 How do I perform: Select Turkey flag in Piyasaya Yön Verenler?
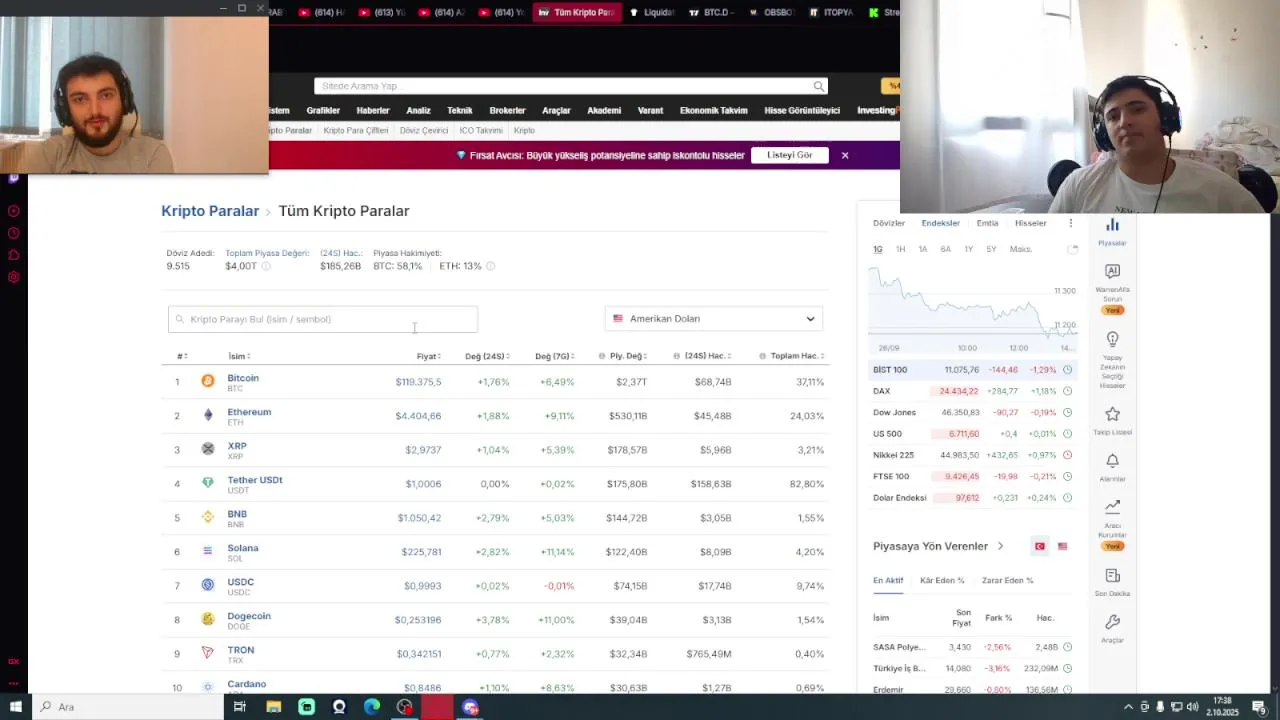[1040, 546]
